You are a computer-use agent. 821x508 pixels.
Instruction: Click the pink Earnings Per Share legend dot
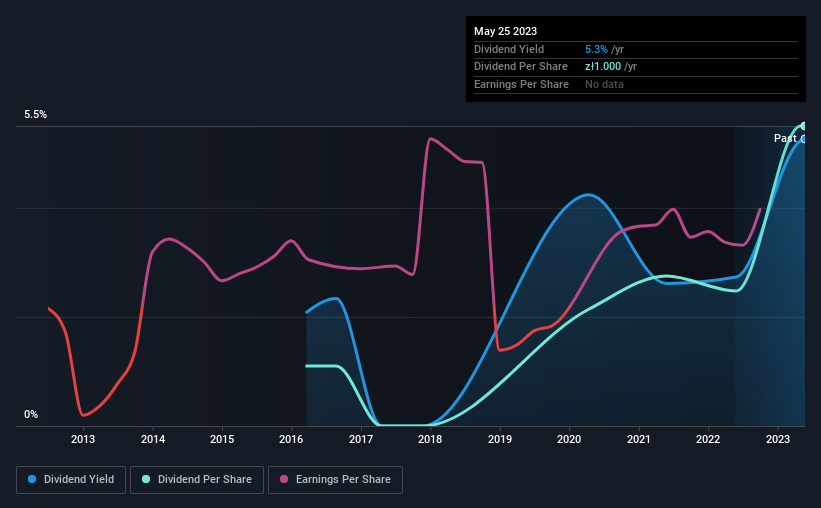point(284,479)
